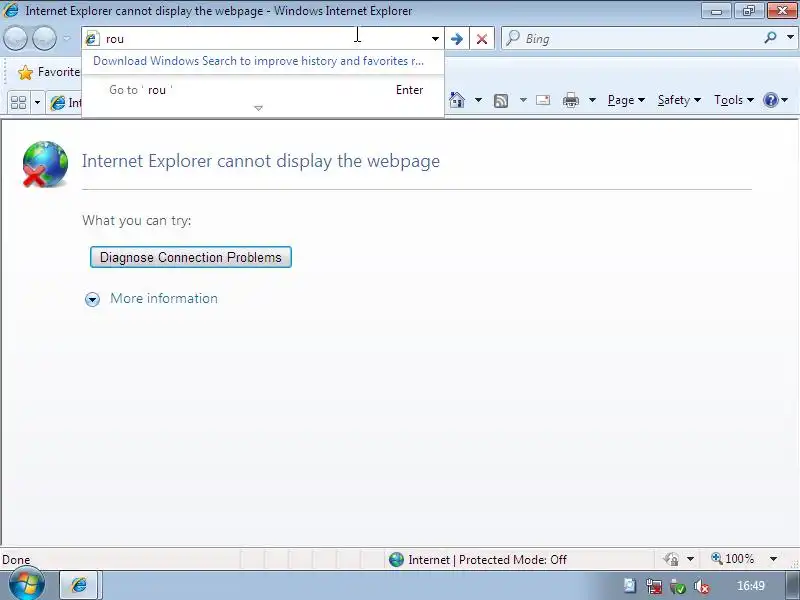The image size is (800, 600).
Task: Click the Forward navigation button
Action: [44, 38]
